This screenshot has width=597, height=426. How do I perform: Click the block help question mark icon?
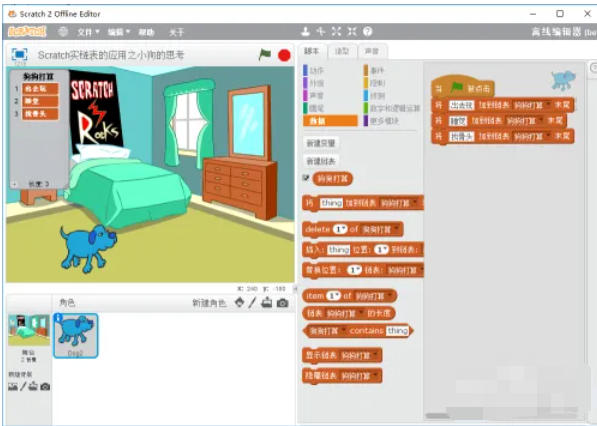(367, 32)
